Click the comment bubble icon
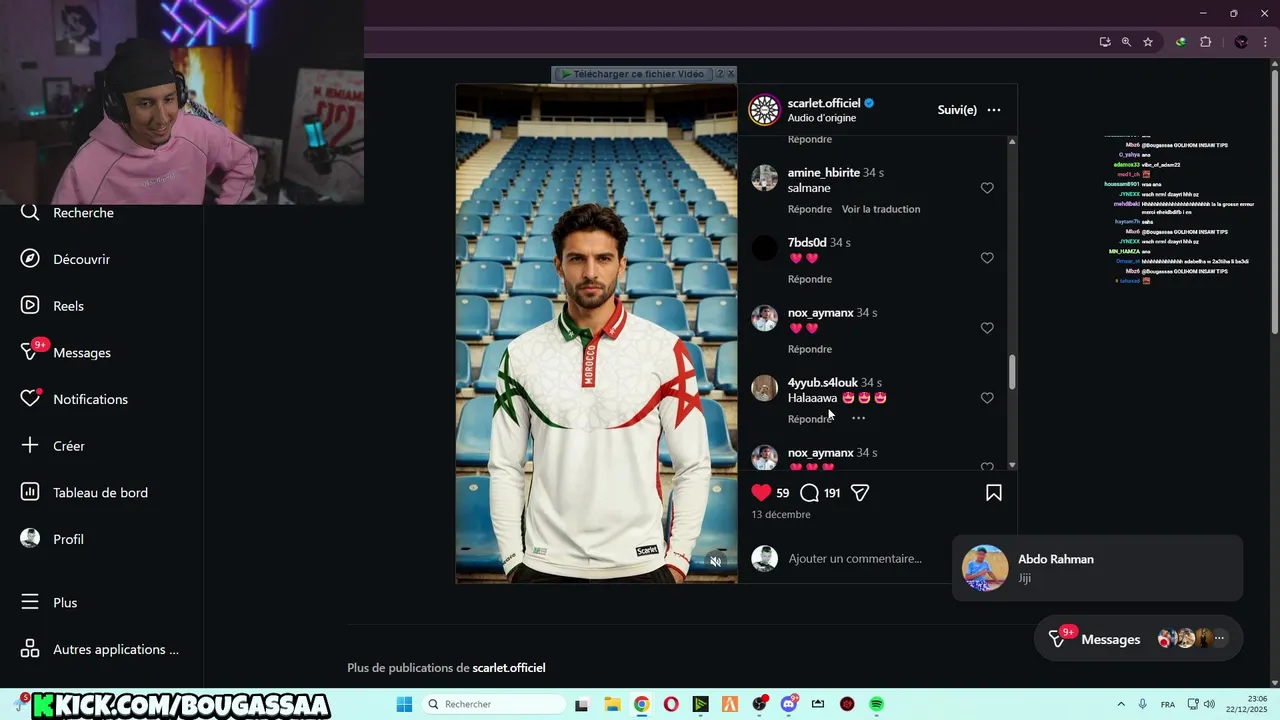Image resolution: width=1280 pixels, height=720 pixels. [x=810, y=492]
